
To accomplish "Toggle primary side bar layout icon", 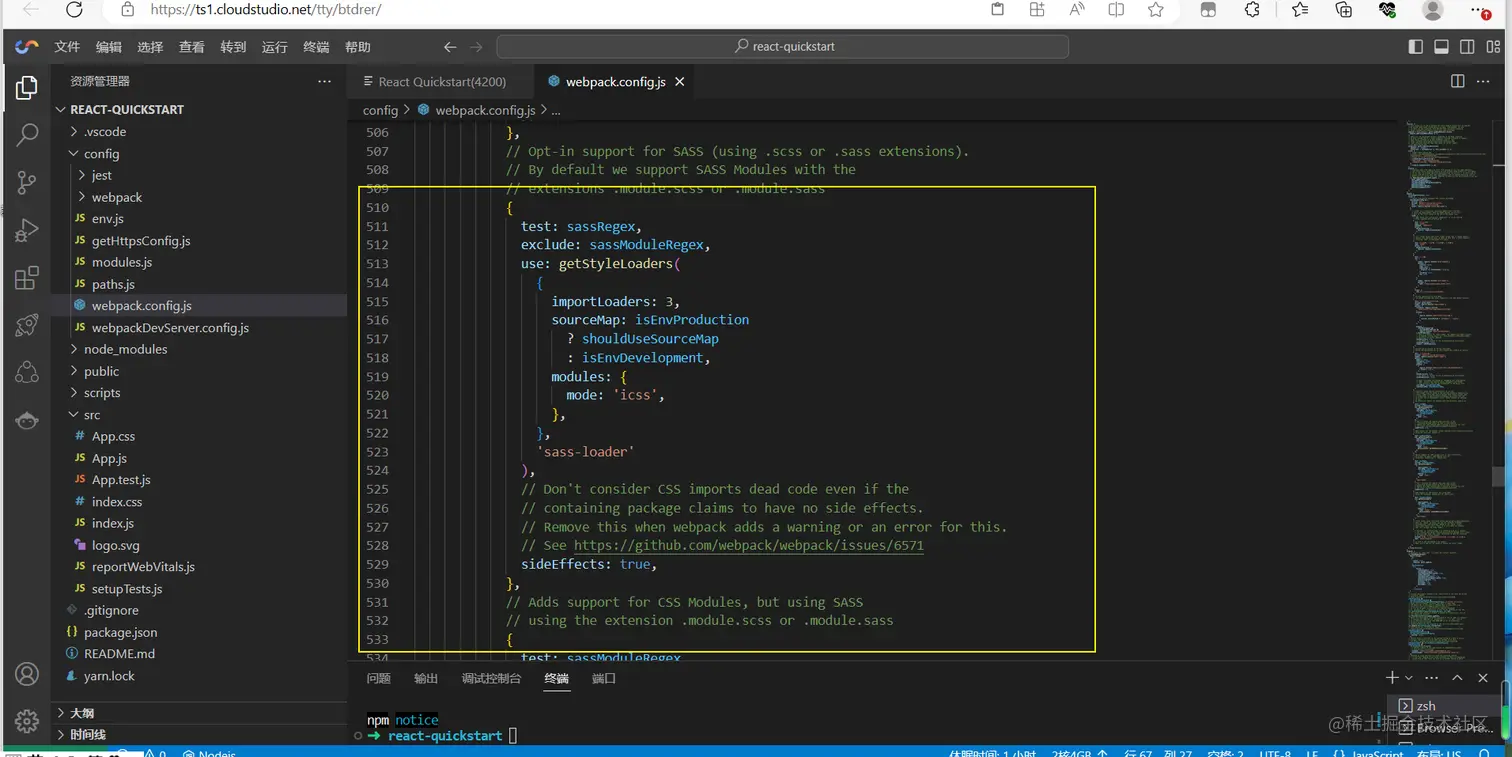I will pos(1415,47).
